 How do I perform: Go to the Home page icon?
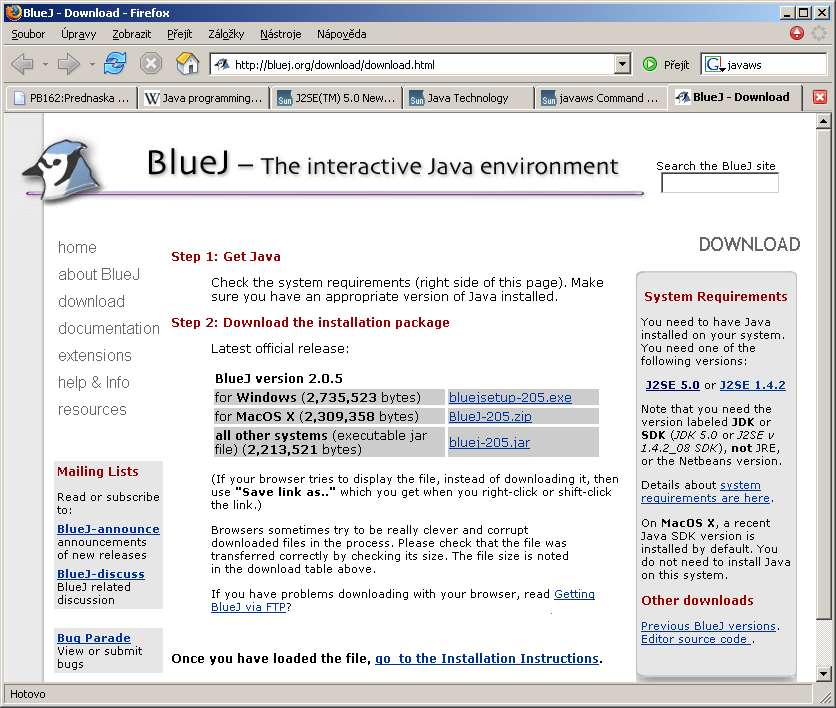click(187, 64)
